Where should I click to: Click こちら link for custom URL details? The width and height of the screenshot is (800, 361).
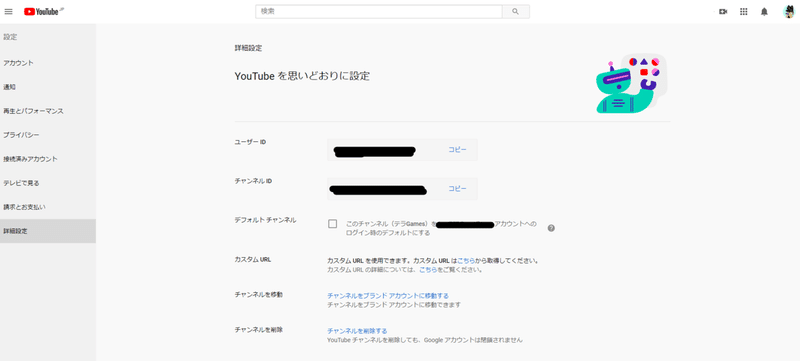coord(428,270)
